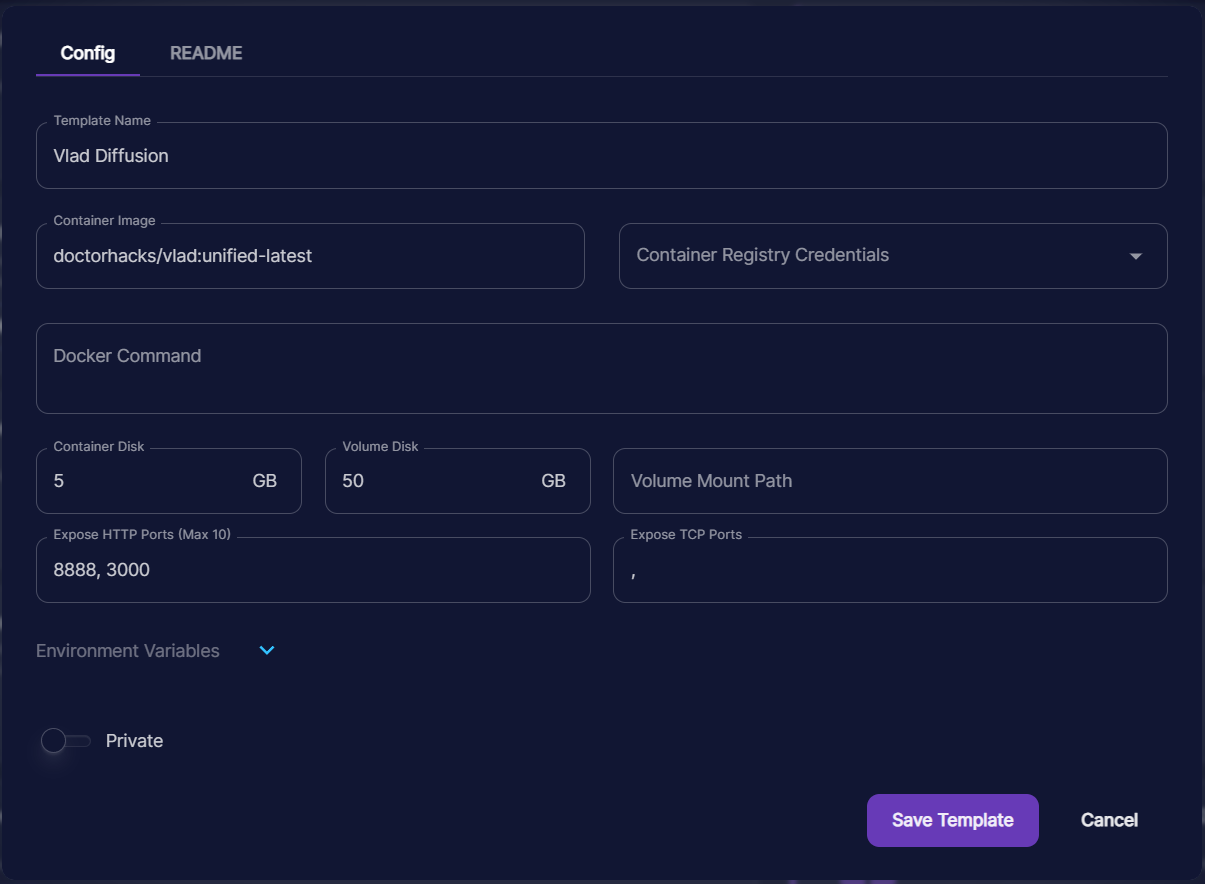
Task: Click the Private label text
Action: coord(134,741)
